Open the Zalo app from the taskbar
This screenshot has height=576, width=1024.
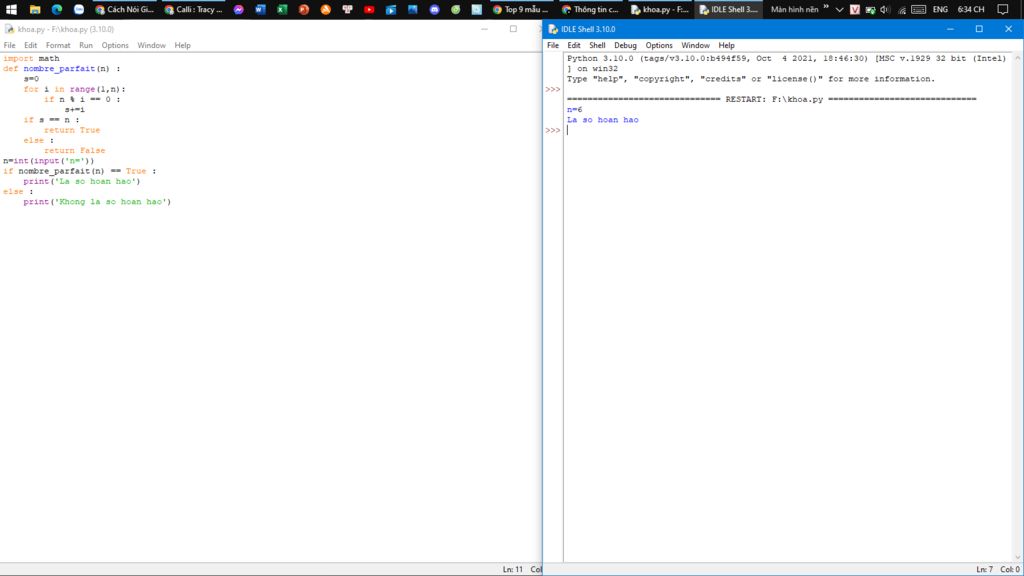pos(78,9)
